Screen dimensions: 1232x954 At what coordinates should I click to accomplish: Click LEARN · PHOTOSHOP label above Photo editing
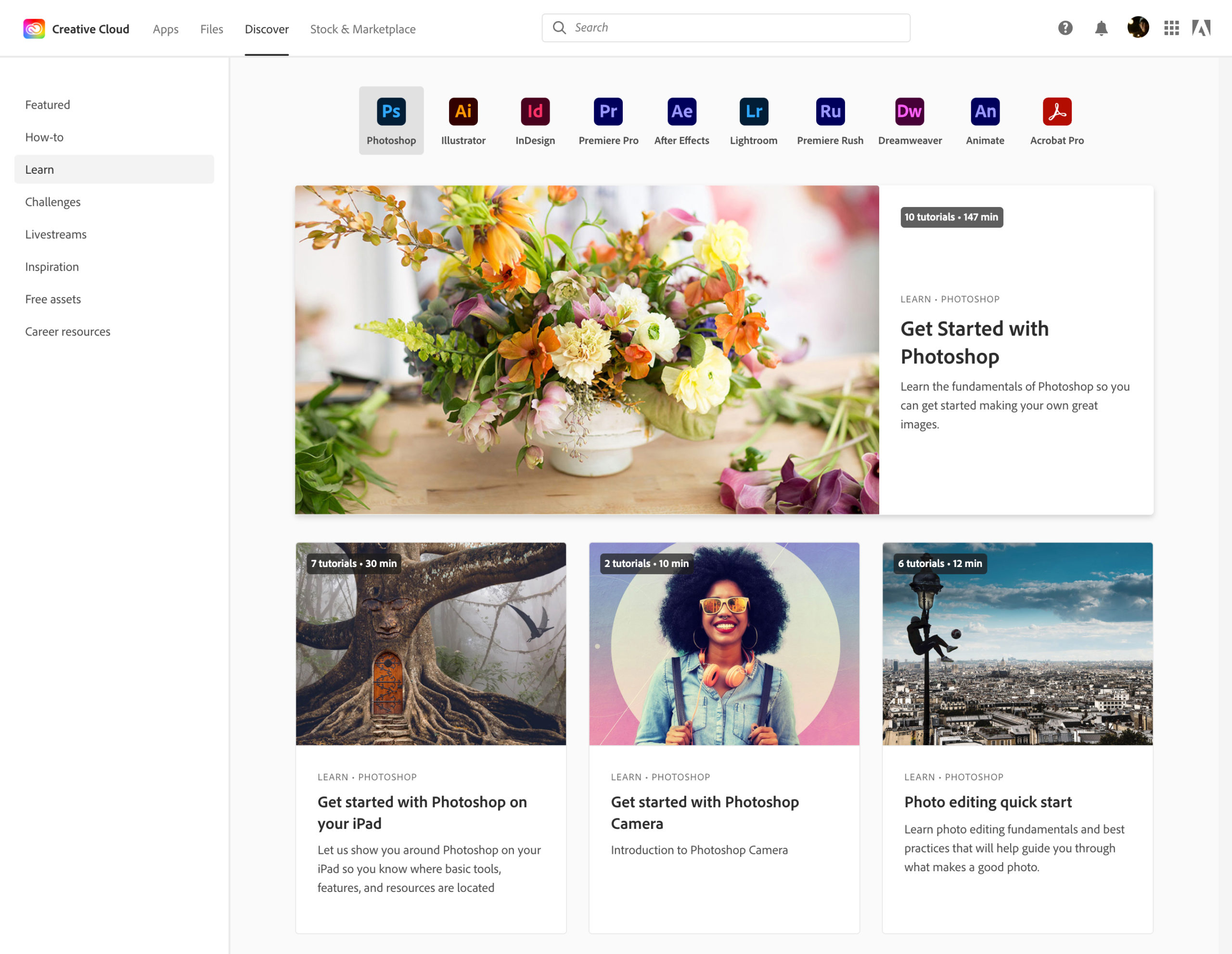coord(954,777)
